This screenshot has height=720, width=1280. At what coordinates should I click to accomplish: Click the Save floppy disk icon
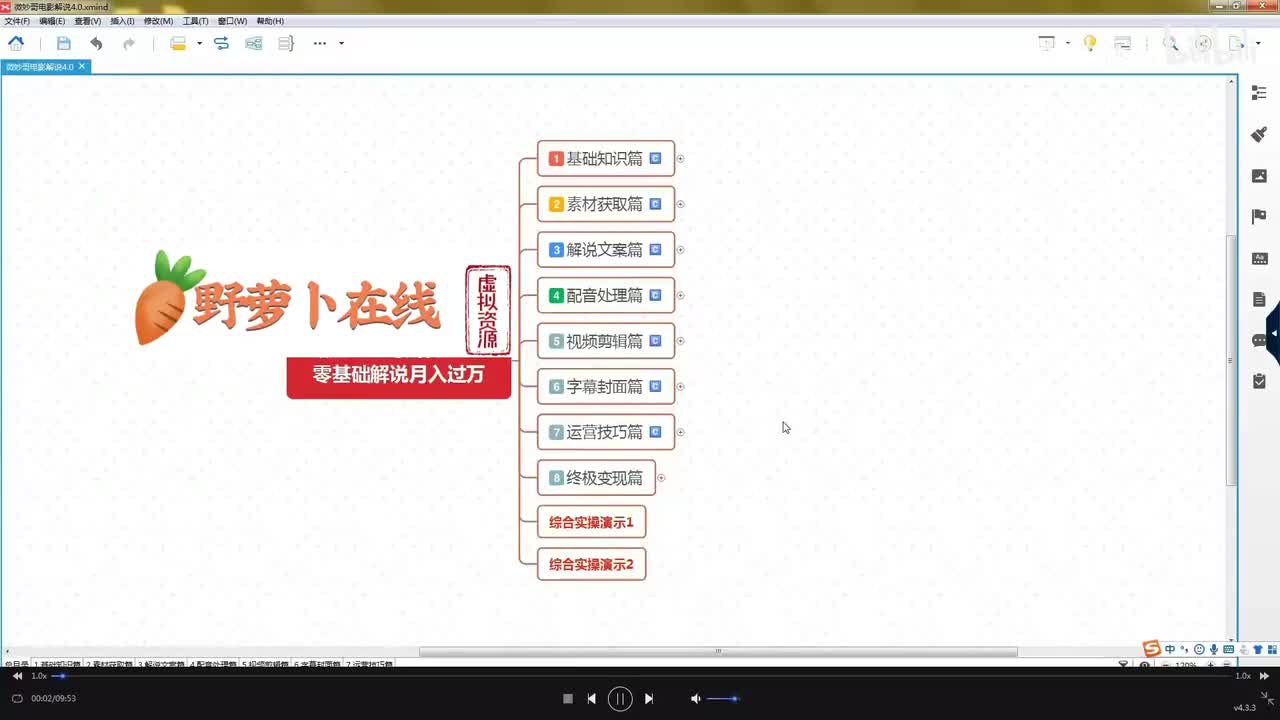pyautogui.click(x=64, y=43)
